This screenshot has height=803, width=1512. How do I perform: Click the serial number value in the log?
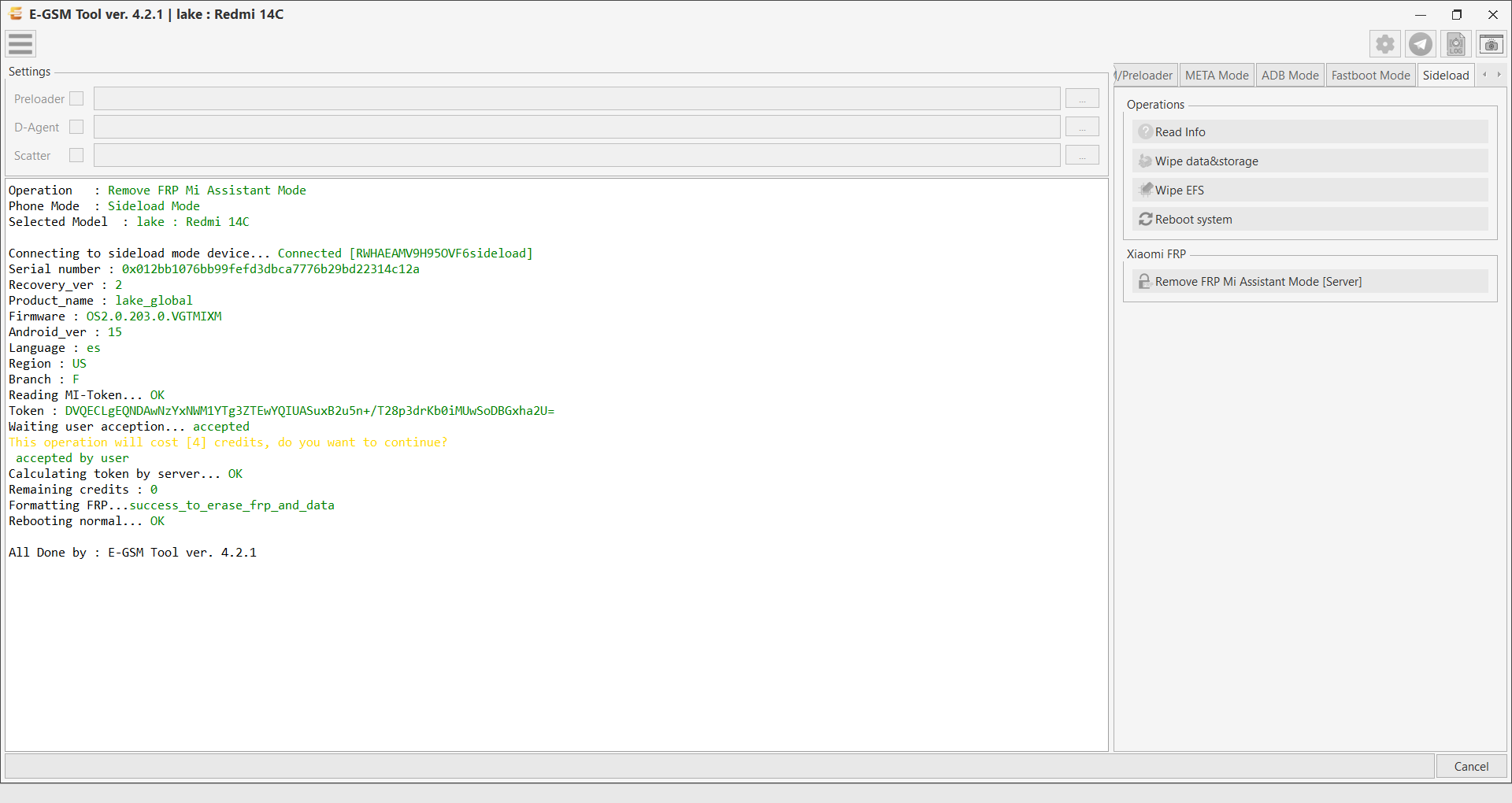[270, 269]
